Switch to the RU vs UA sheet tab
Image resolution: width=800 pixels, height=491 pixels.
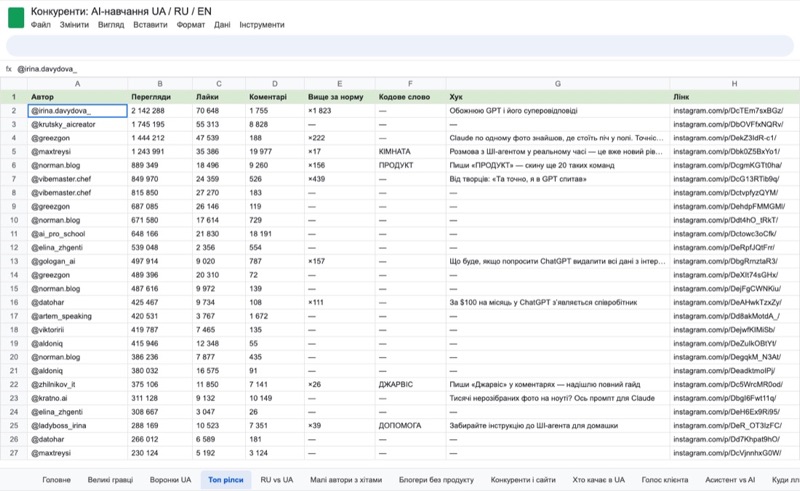[x=277, y=480]
